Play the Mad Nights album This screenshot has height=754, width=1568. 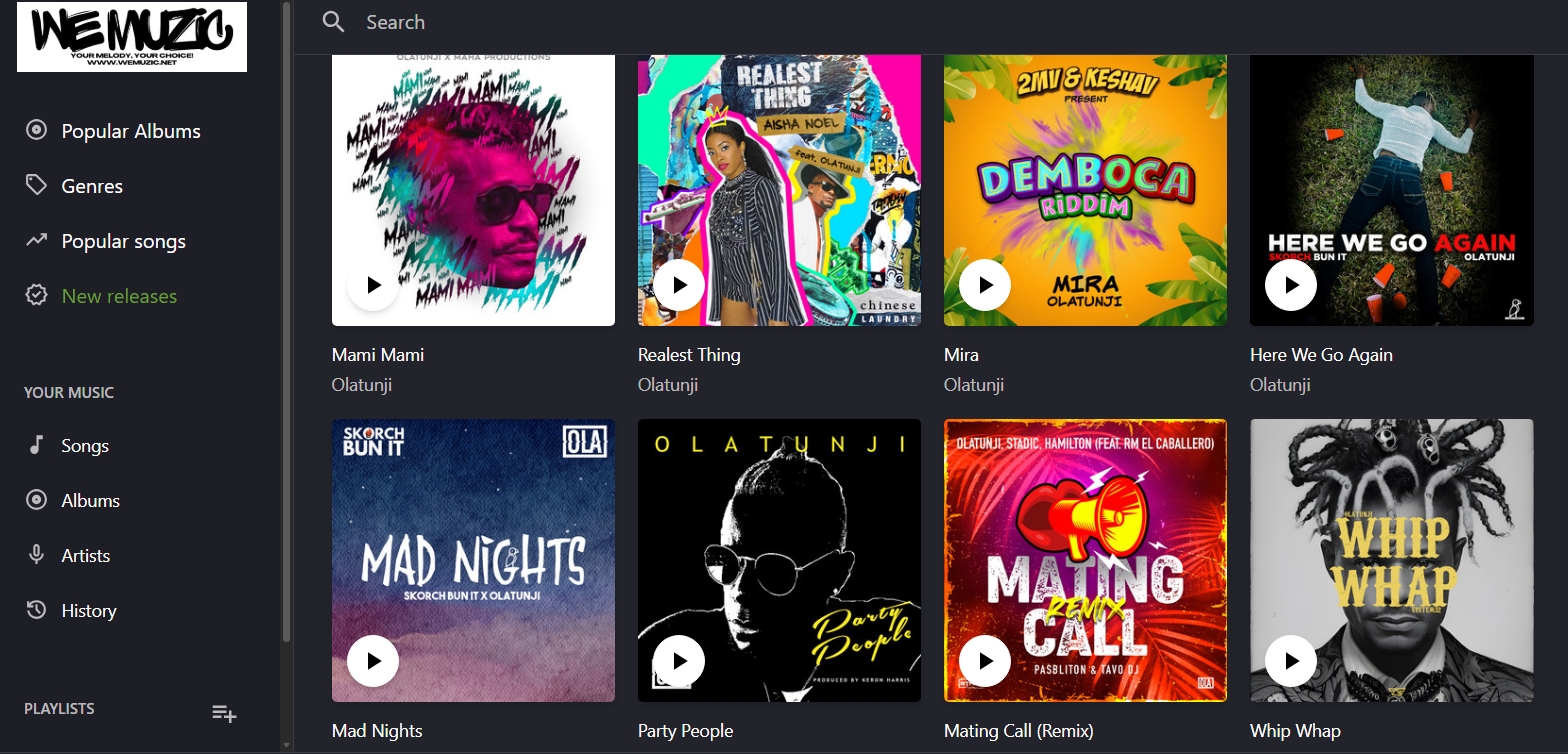(373, 661)
